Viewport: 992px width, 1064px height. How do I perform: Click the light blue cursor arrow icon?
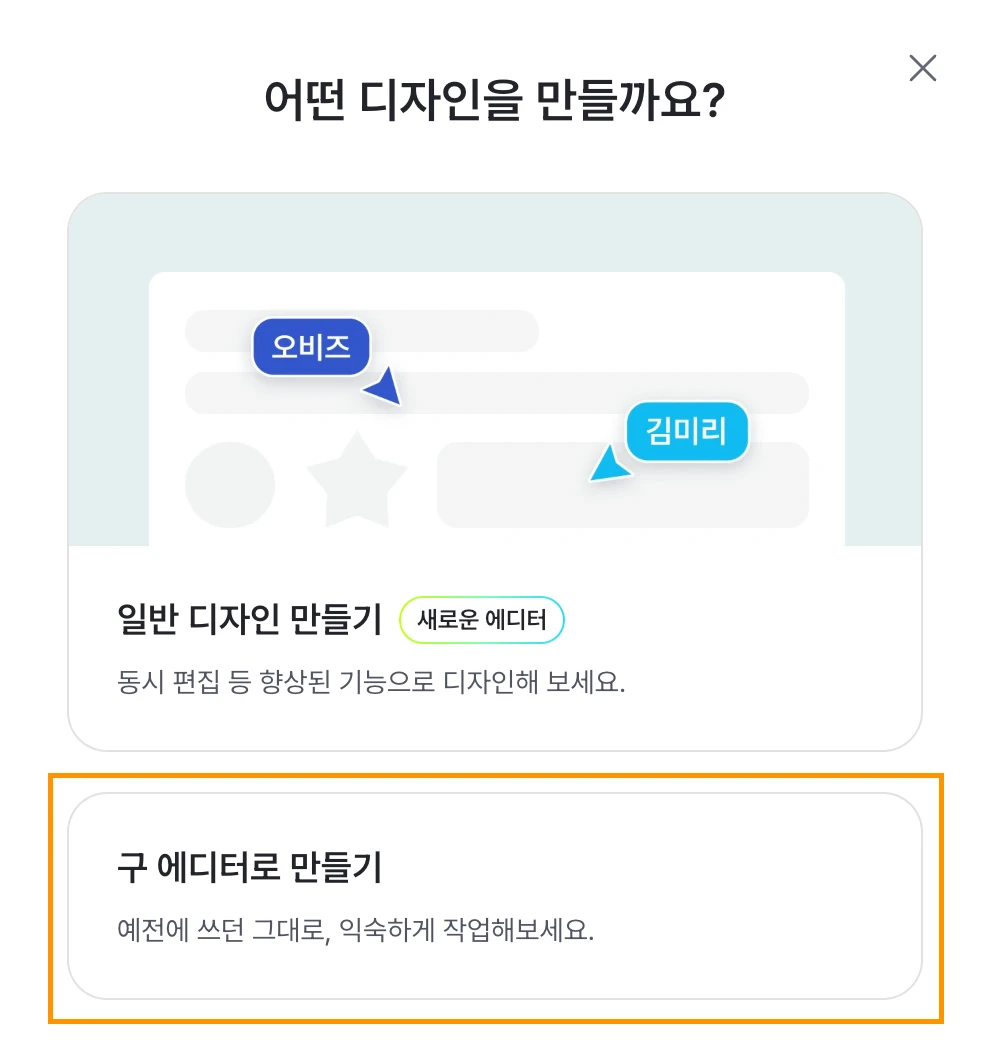click(608, 465)
